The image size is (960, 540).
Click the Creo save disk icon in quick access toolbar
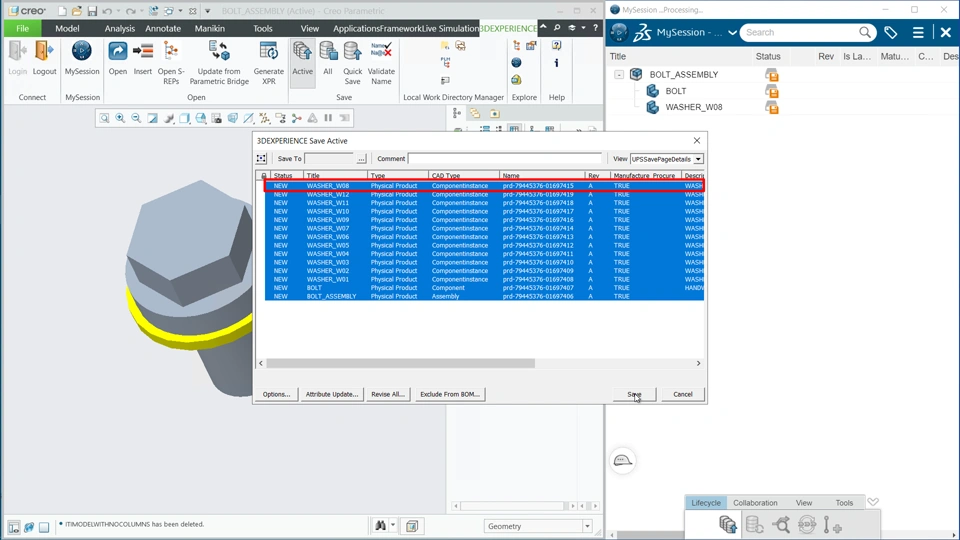coord(92,11)
